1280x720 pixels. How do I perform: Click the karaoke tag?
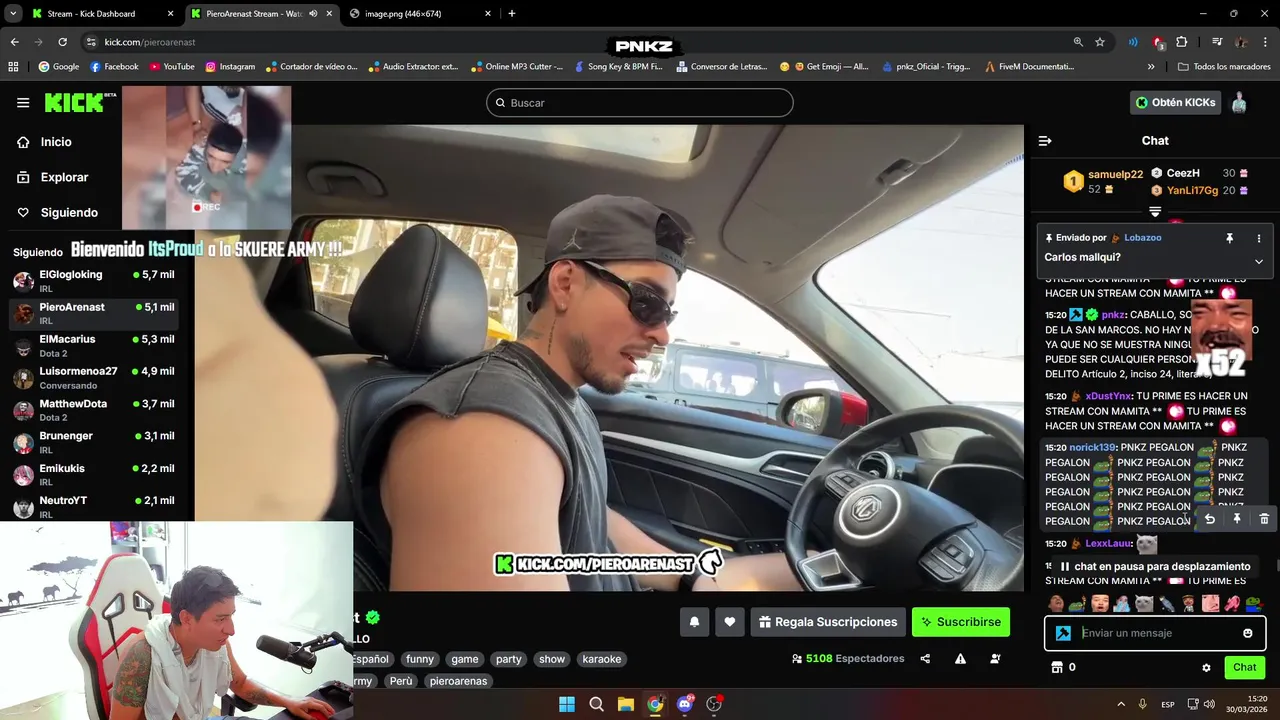(x=602, y=659)
